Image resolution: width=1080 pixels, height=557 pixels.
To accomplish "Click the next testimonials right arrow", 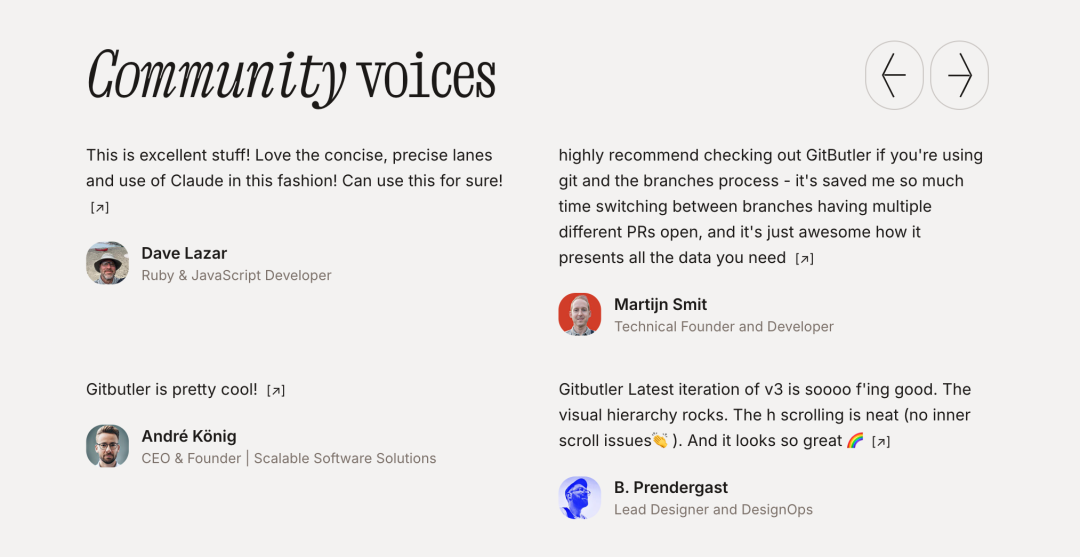I will tap(959, 75).
